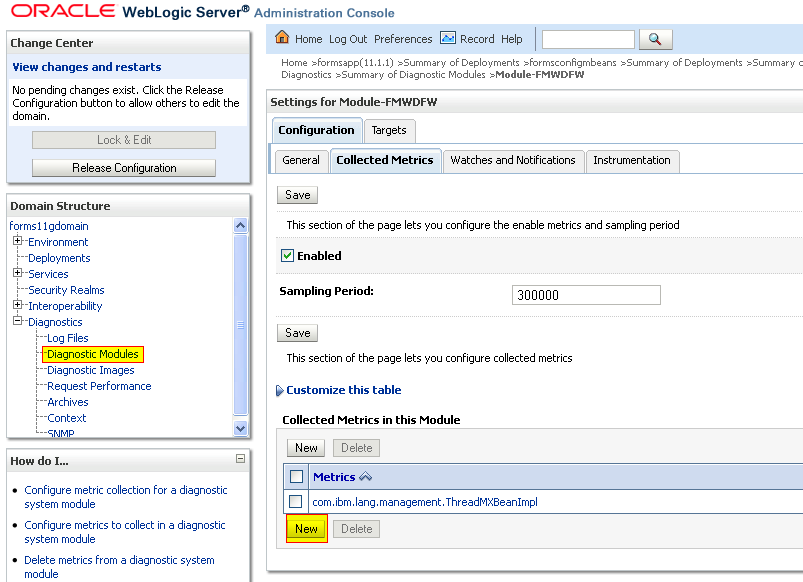Open Preferences from the toolbar
The image size is (803, 582).
coord(403,39)
